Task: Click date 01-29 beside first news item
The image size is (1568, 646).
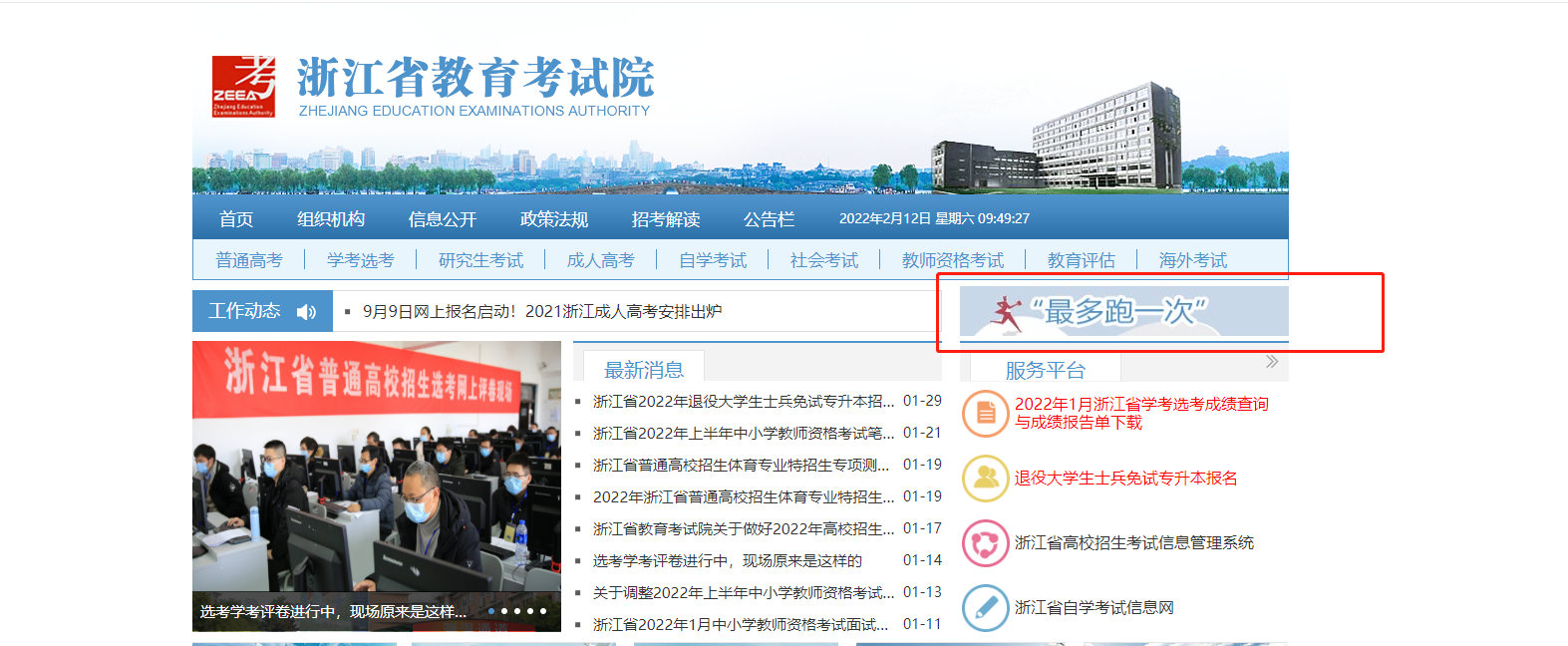Action: pyautogui.click(x=922, y=401)
